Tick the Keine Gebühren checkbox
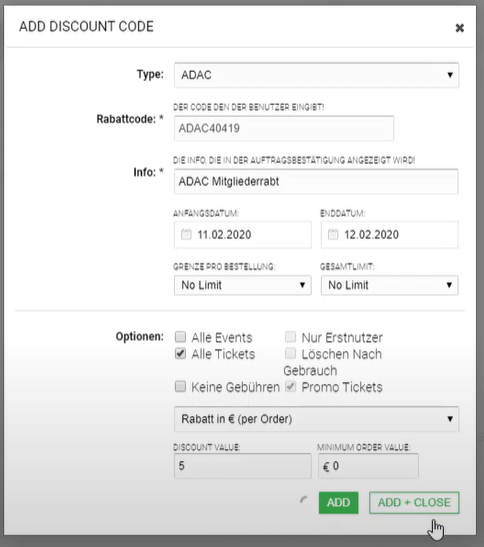This screenshot has width=484, height=547. 180,387
